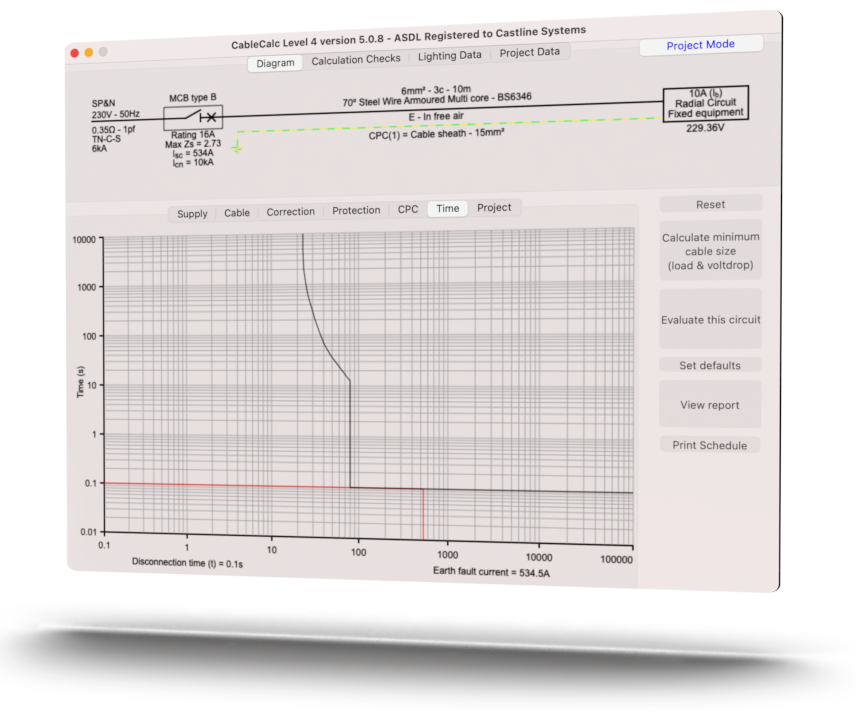Switch to the Correction tab
This screenshot has height=713, width=856.
point(291,211)
